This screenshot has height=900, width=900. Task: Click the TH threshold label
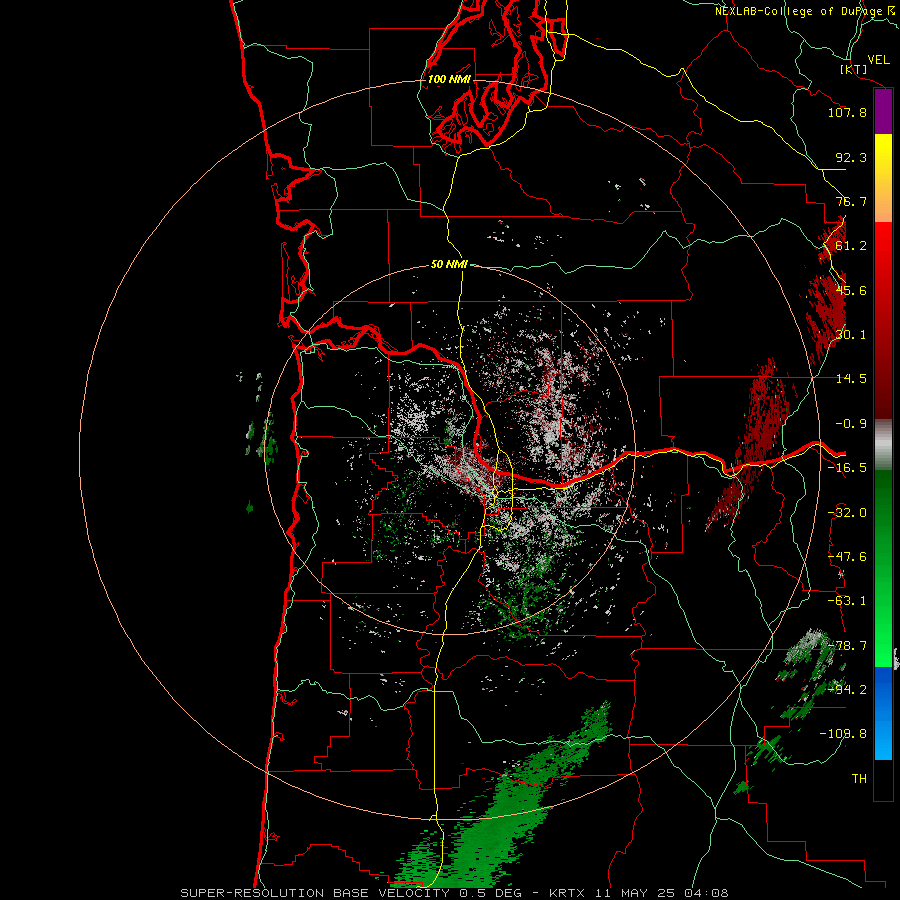859,779
